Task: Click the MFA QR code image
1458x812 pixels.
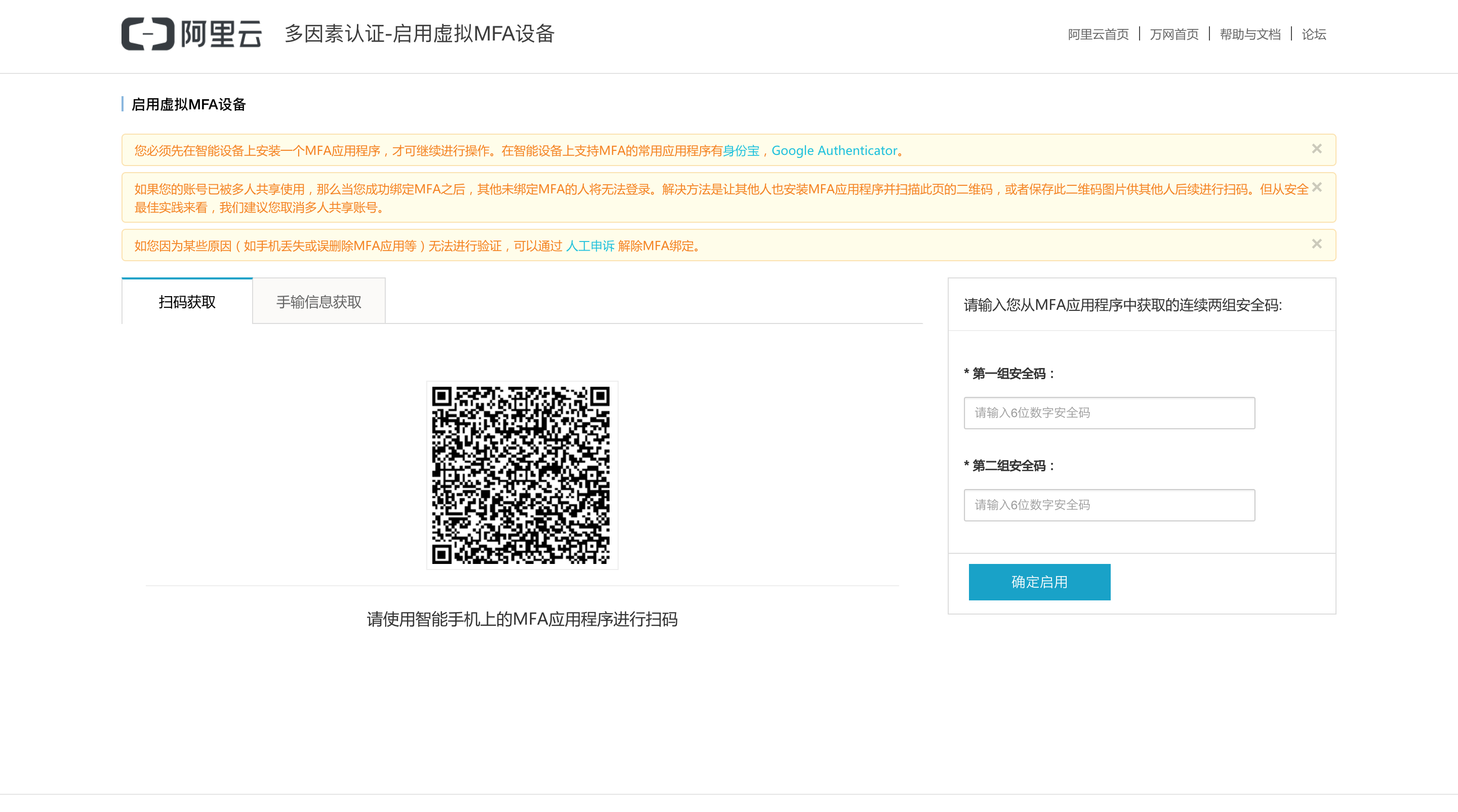Action: pyautogui.click(x=521, y=475)
